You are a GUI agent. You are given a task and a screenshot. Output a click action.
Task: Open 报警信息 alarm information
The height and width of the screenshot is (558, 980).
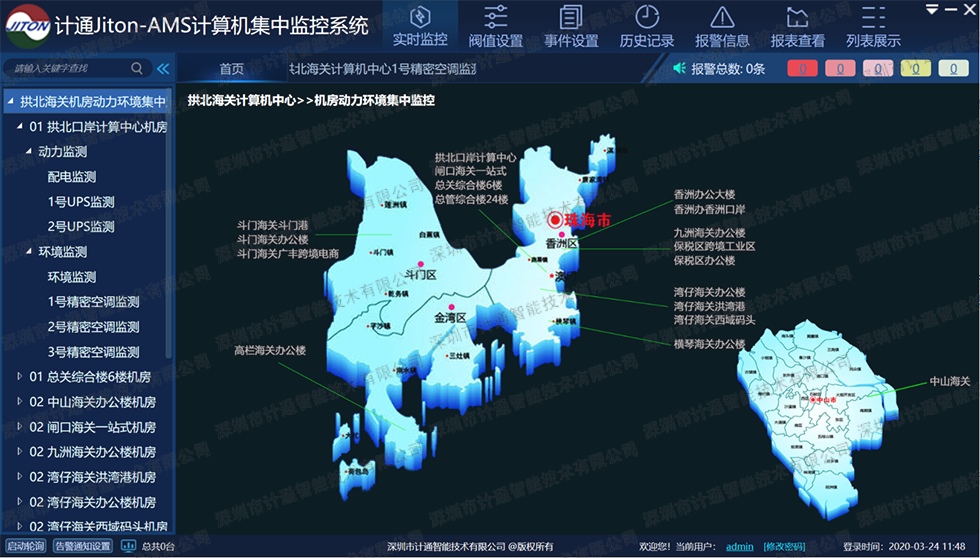point(722,26)
